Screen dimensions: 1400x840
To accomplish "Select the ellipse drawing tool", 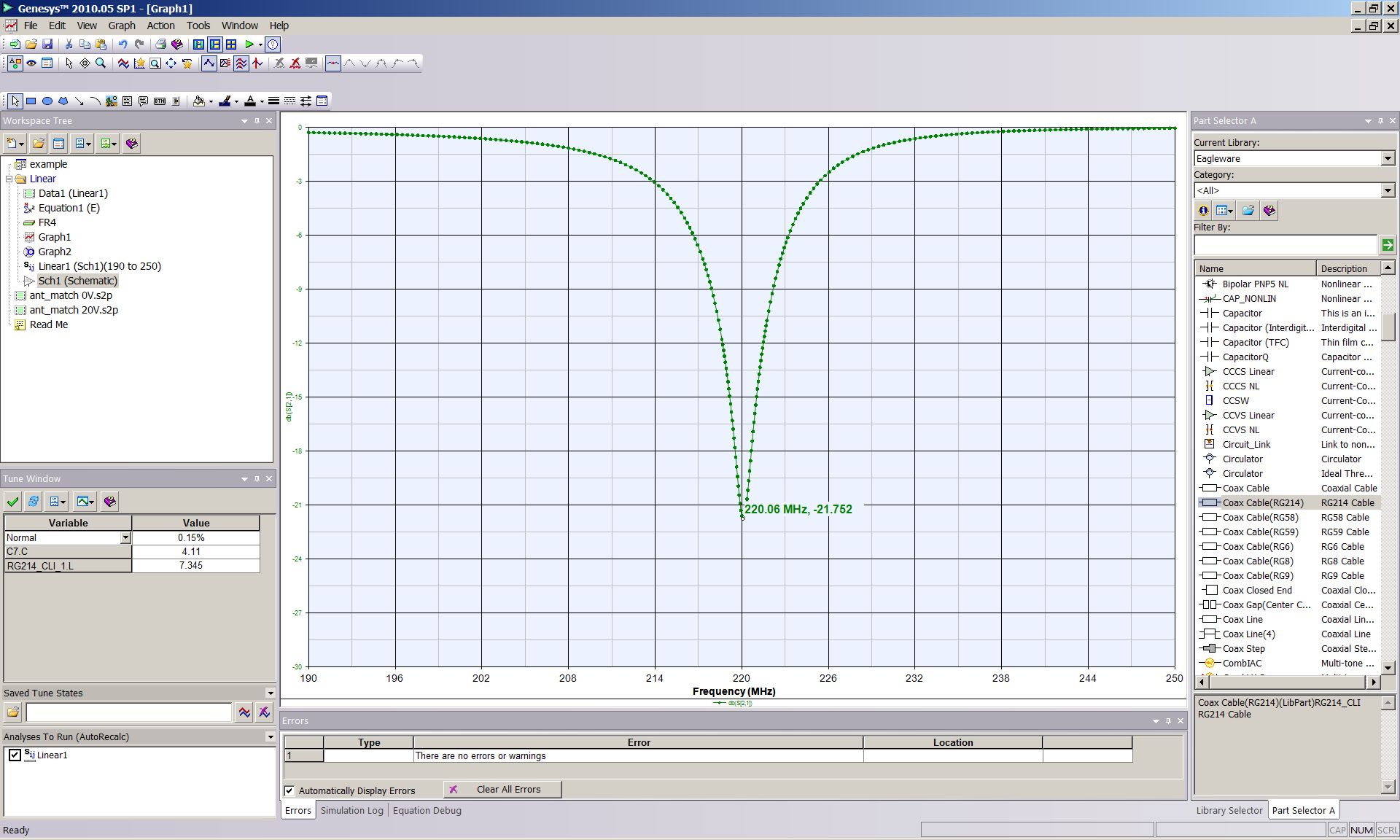I will click(47, 101).
